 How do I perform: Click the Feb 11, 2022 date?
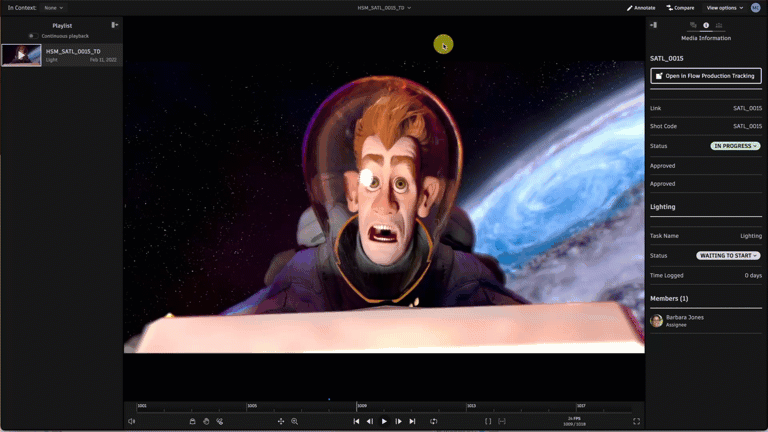coord(103,60)
